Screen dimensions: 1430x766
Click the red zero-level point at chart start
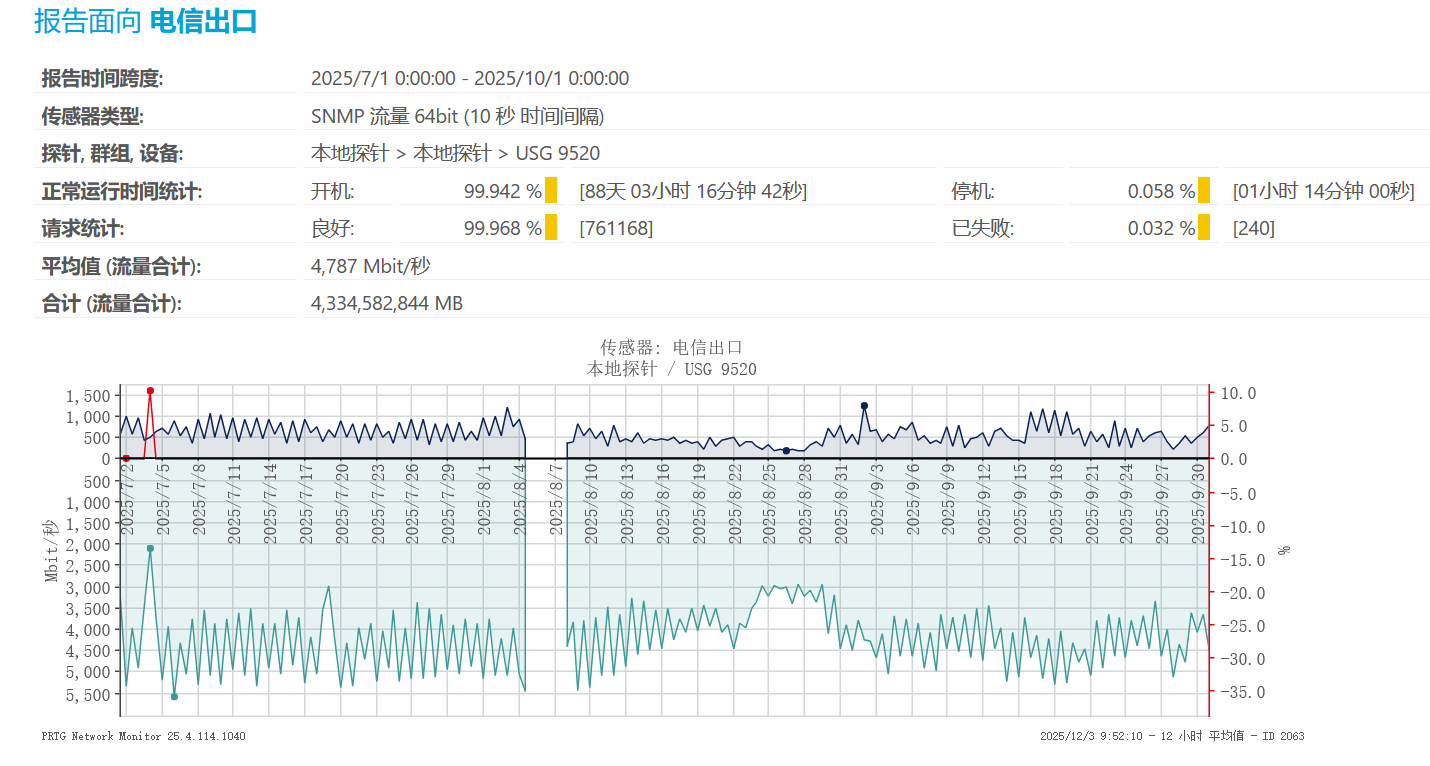(x=126, y=458)
